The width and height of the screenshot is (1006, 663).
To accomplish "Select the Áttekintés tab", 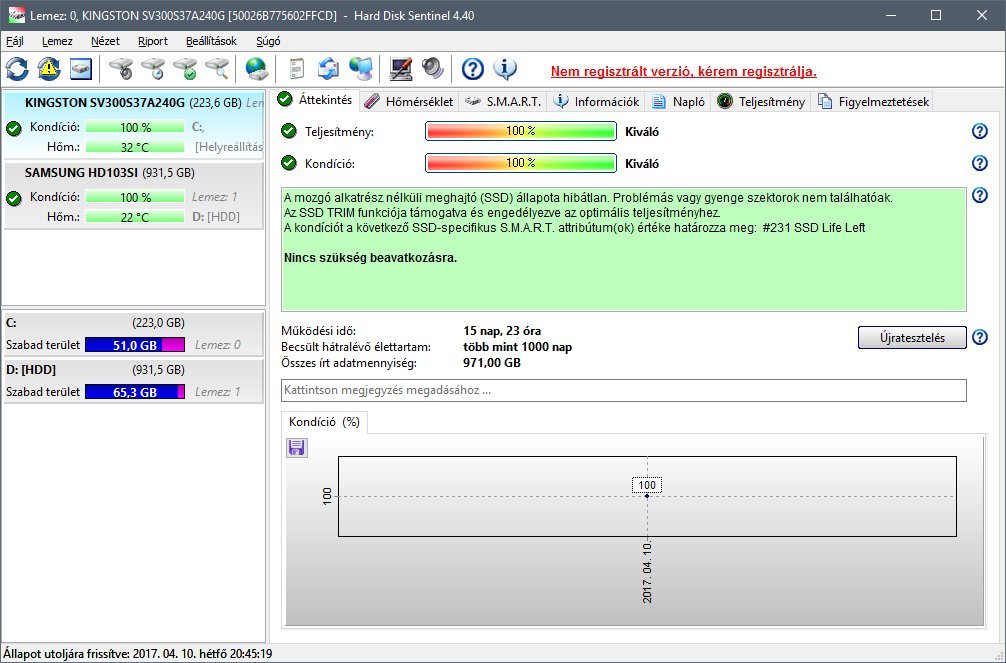I will tap(315, 100).
